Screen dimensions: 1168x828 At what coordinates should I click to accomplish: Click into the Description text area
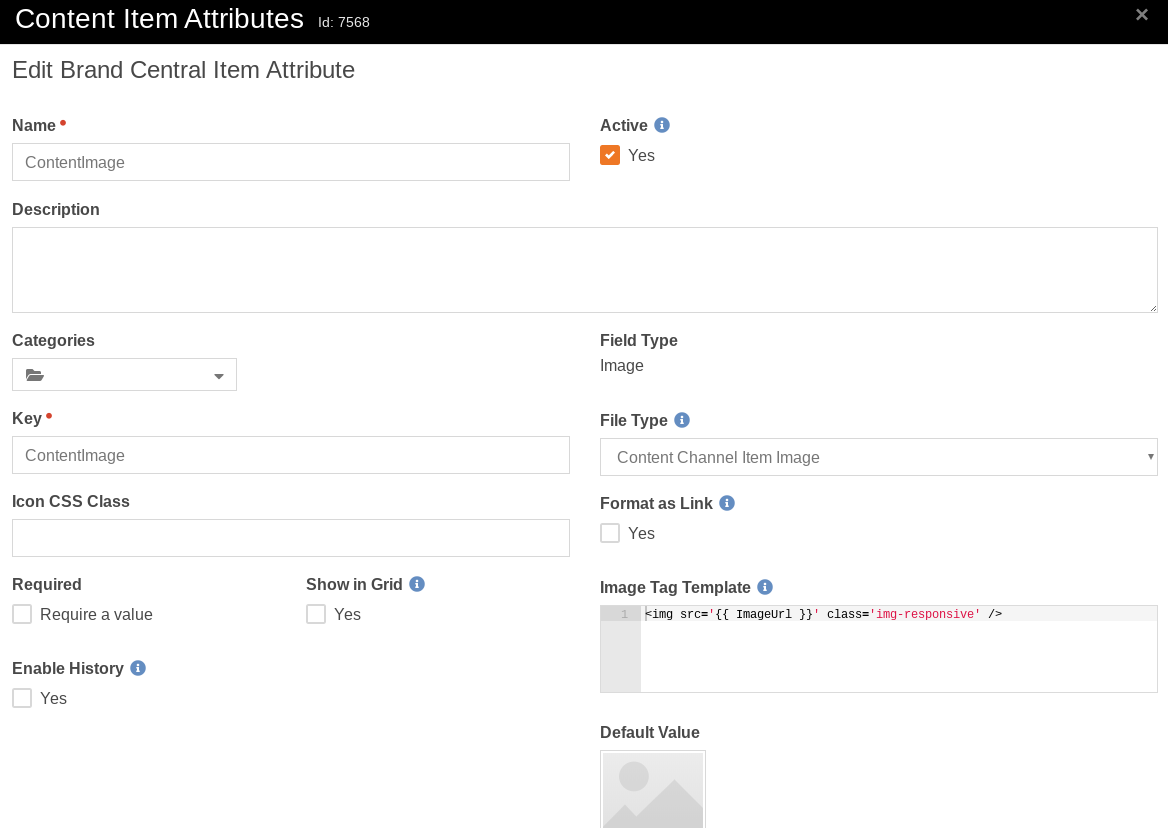click(x=585, y=270)
